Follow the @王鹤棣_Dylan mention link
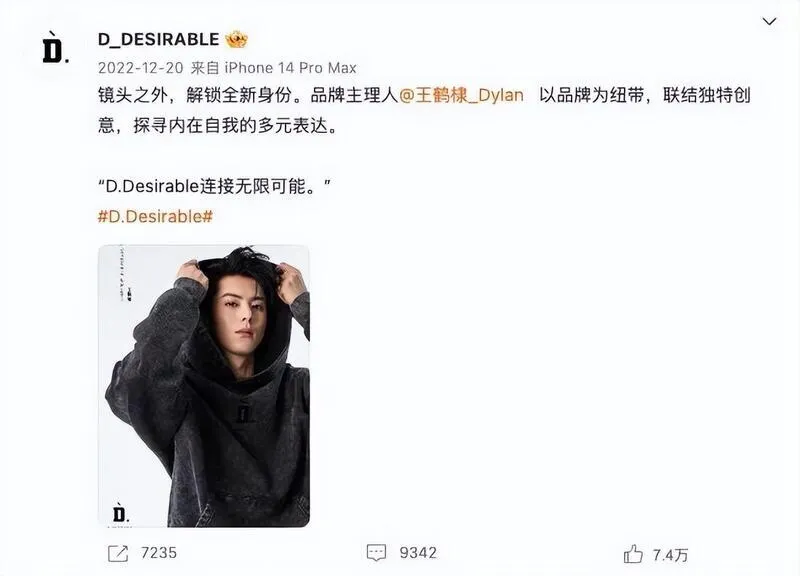Image resolution: width=800 pixels, height=576 pixels. [461, 95]
